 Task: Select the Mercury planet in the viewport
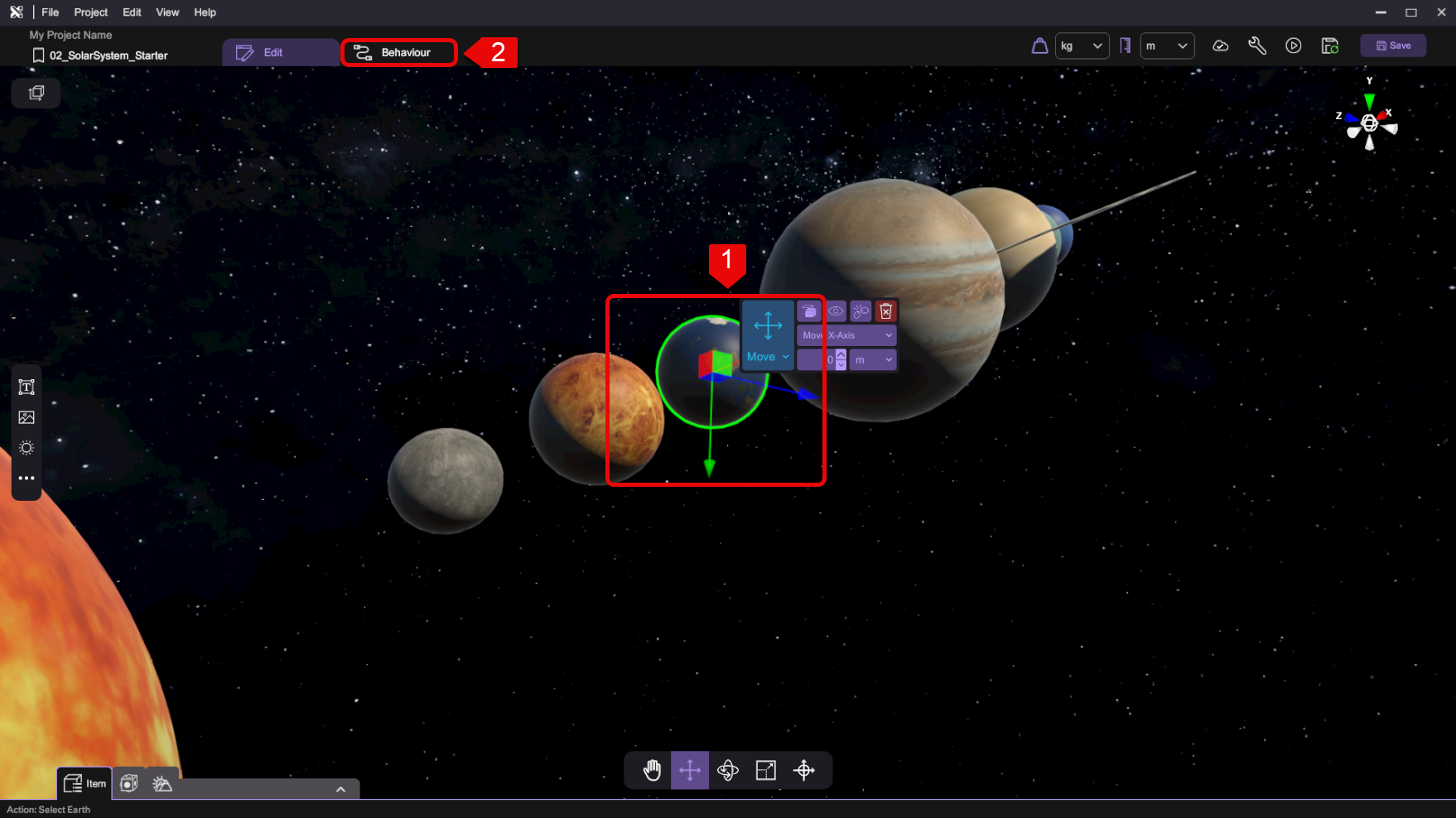pyautogui.click(x=446, y=480)
